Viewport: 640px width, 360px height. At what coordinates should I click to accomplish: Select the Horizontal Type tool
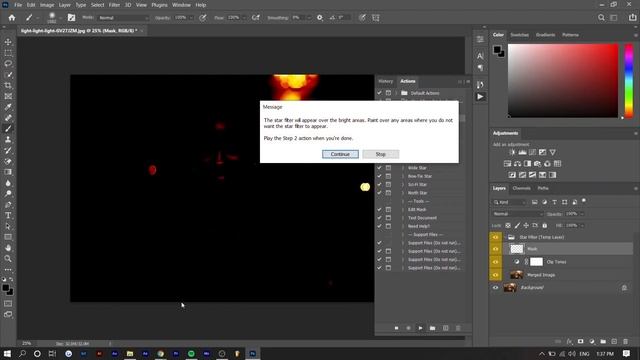click(8, 216)
